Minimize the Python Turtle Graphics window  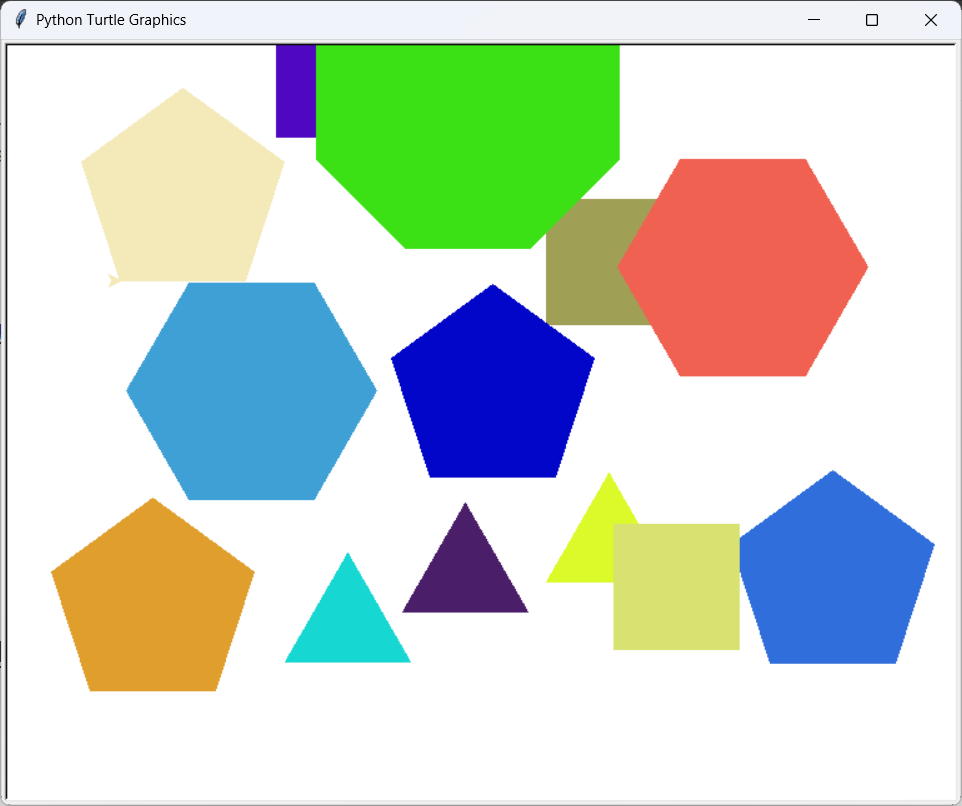814,20
